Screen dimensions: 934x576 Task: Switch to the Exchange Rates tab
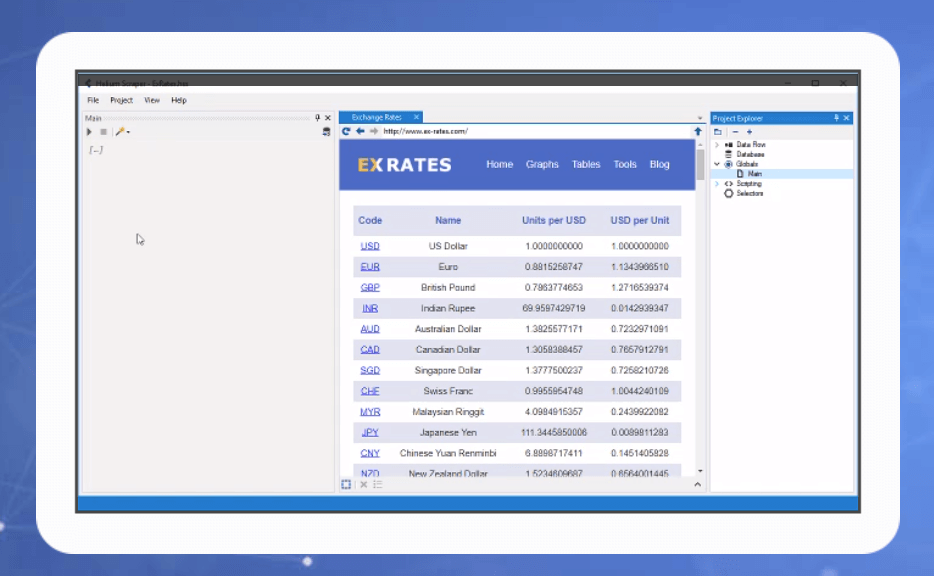(x=376, y=117)
